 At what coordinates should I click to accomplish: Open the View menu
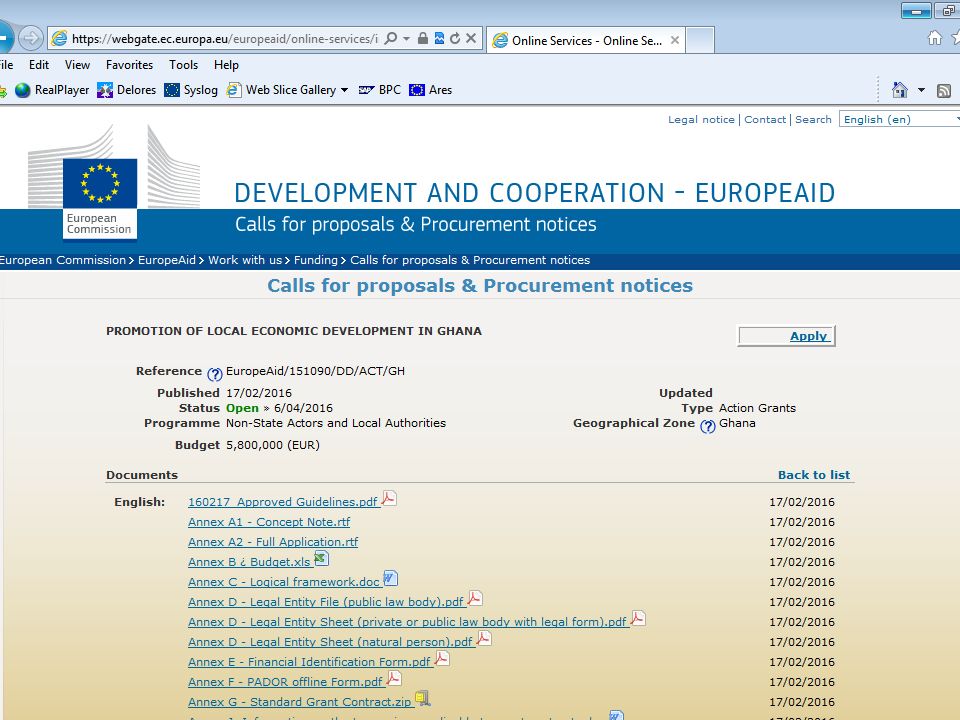click(77, 65)
